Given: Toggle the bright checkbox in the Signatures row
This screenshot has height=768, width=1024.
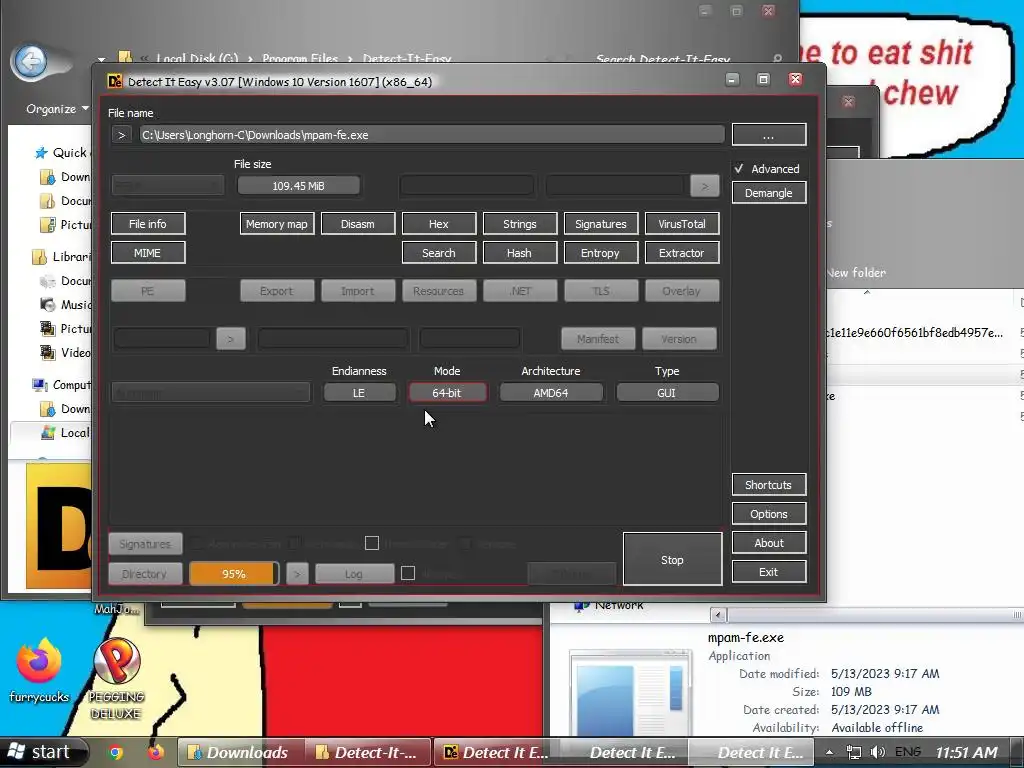Looking at the screenshot, I should [x=372, y=543].
